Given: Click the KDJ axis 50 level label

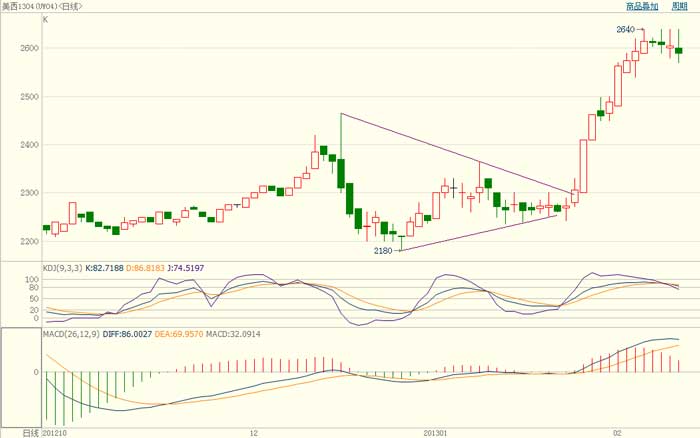Looking at the screenshot, I should click(x=35, y=299).
